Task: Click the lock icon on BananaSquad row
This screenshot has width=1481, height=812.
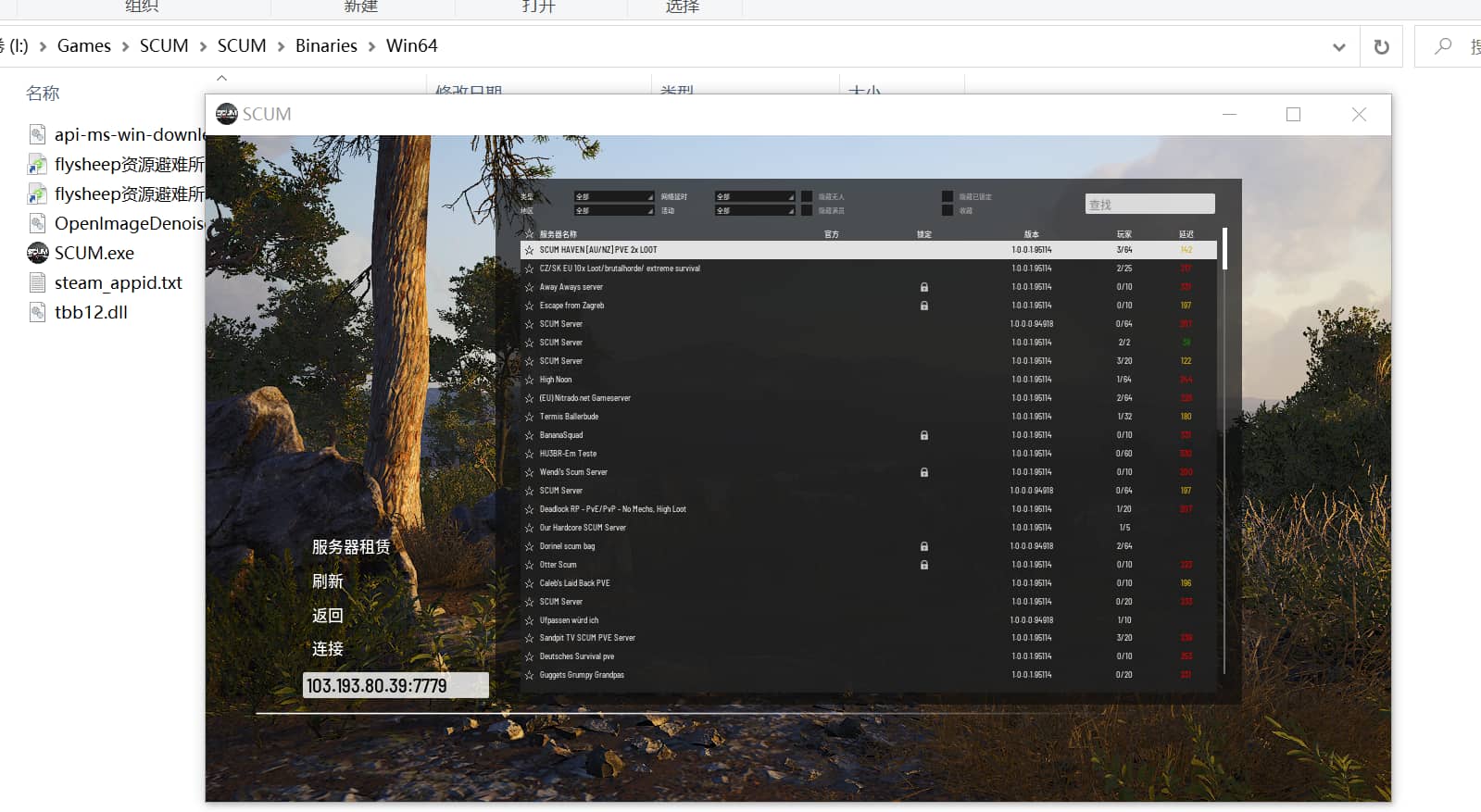Action: (923, 435)
